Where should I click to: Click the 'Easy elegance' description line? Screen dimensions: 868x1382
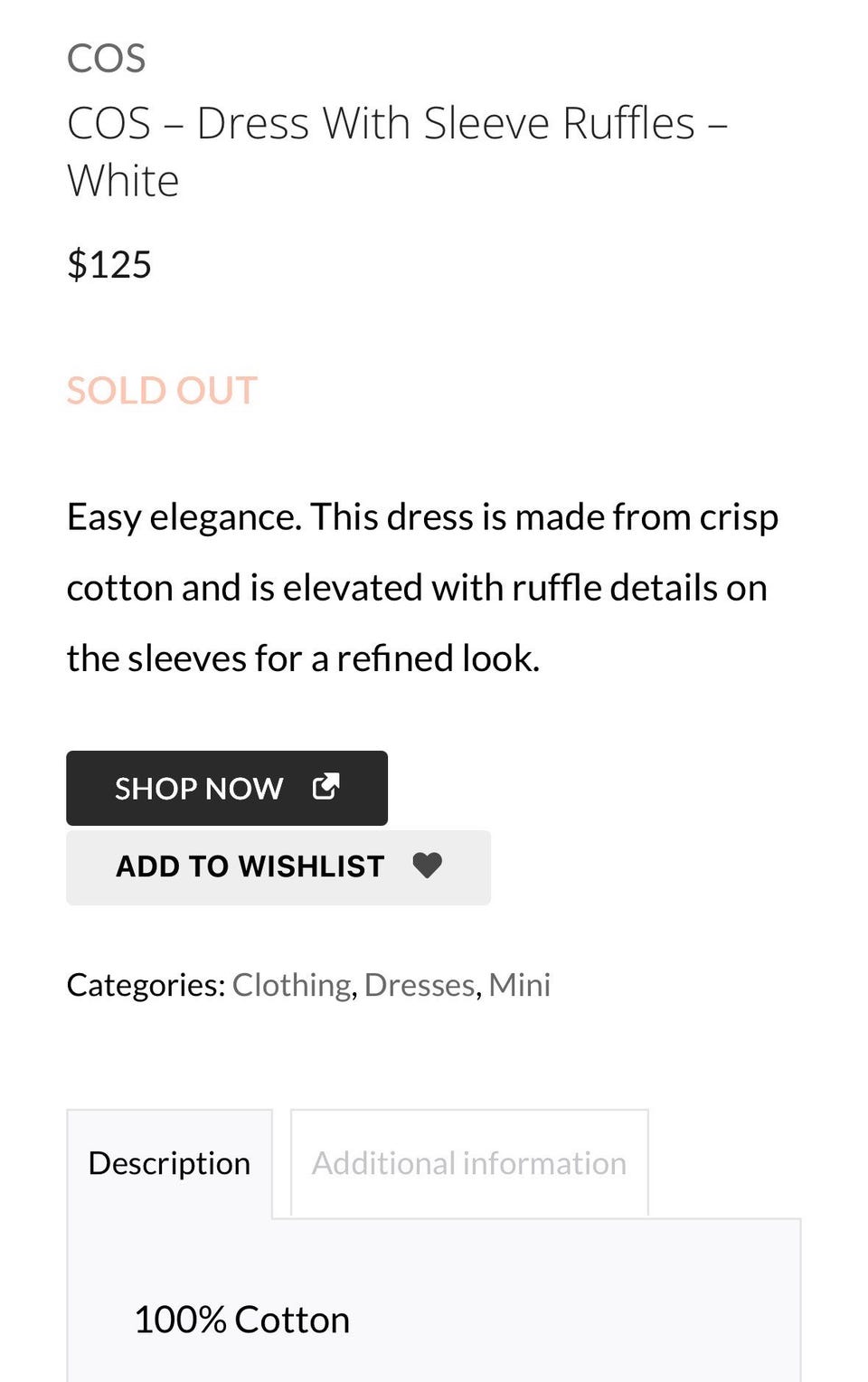pos(422,517)
